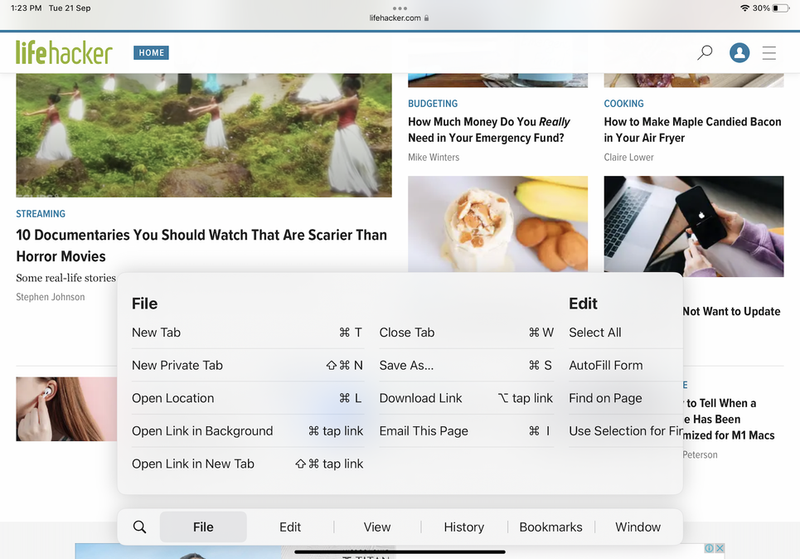Open Maple Candied Bacon article link
The image size is (800, 559).
(692, 130)
